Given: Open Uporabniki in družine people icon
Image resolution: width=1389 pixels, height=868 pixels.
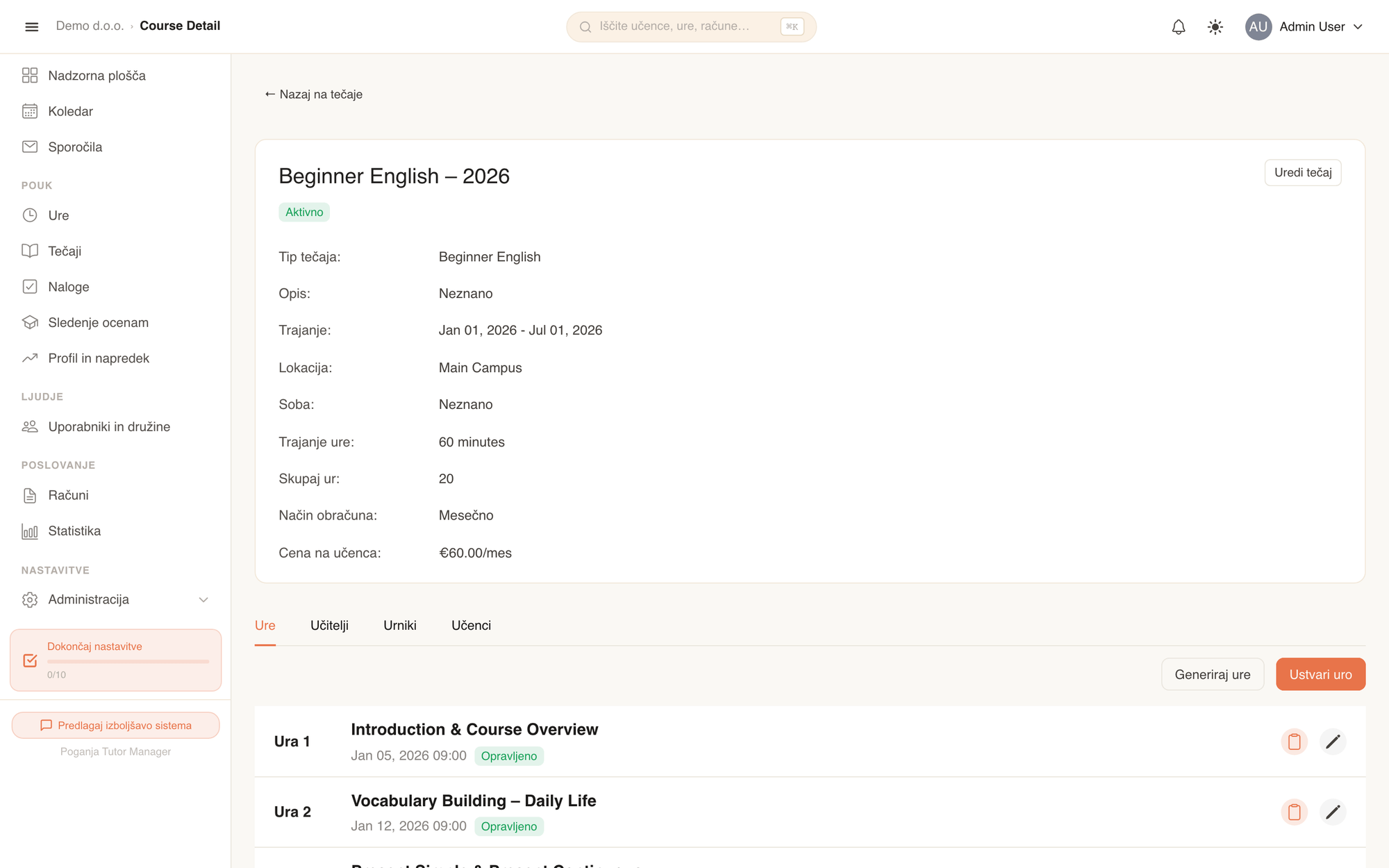Looking at the screenshot, I should 30,426.
